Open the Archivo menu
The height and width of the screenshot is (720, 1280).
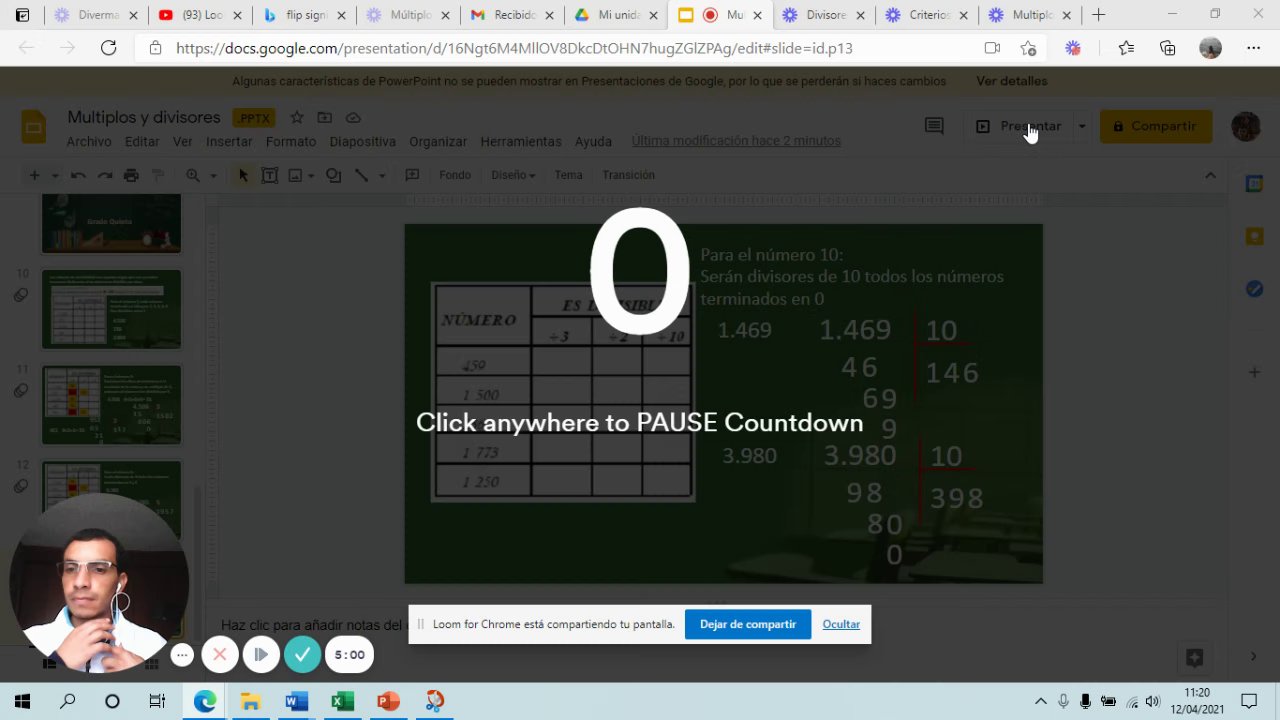[x=89, y=142]
